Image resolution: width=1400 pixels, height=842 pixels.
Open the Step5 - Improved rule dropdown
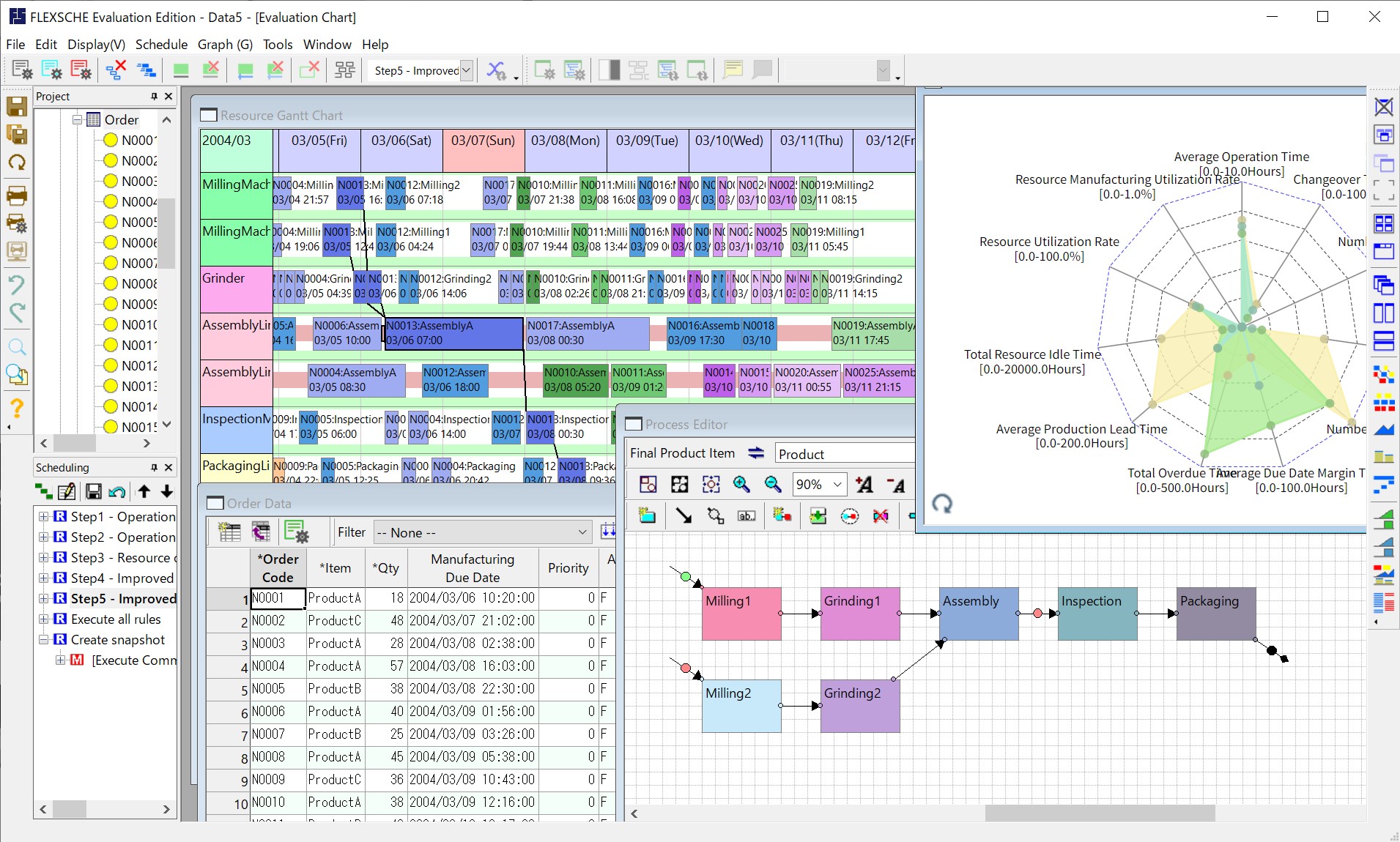[x=466, y=70]
